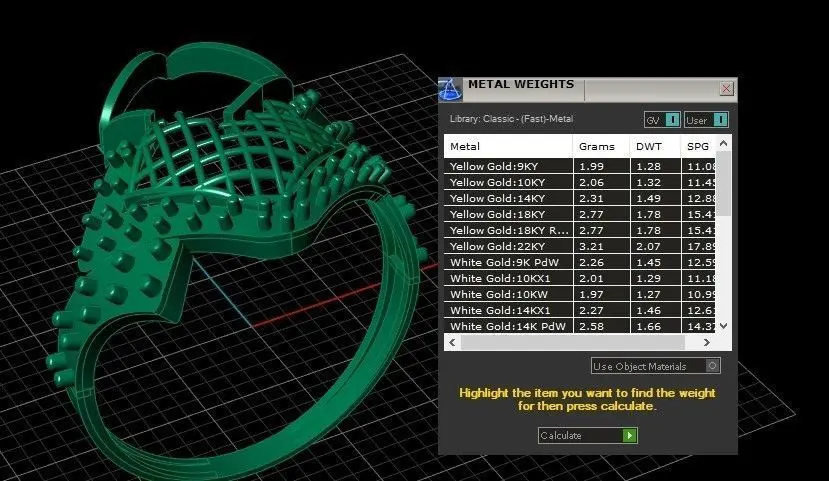Sort by the Grams column header

coord(602,146)
